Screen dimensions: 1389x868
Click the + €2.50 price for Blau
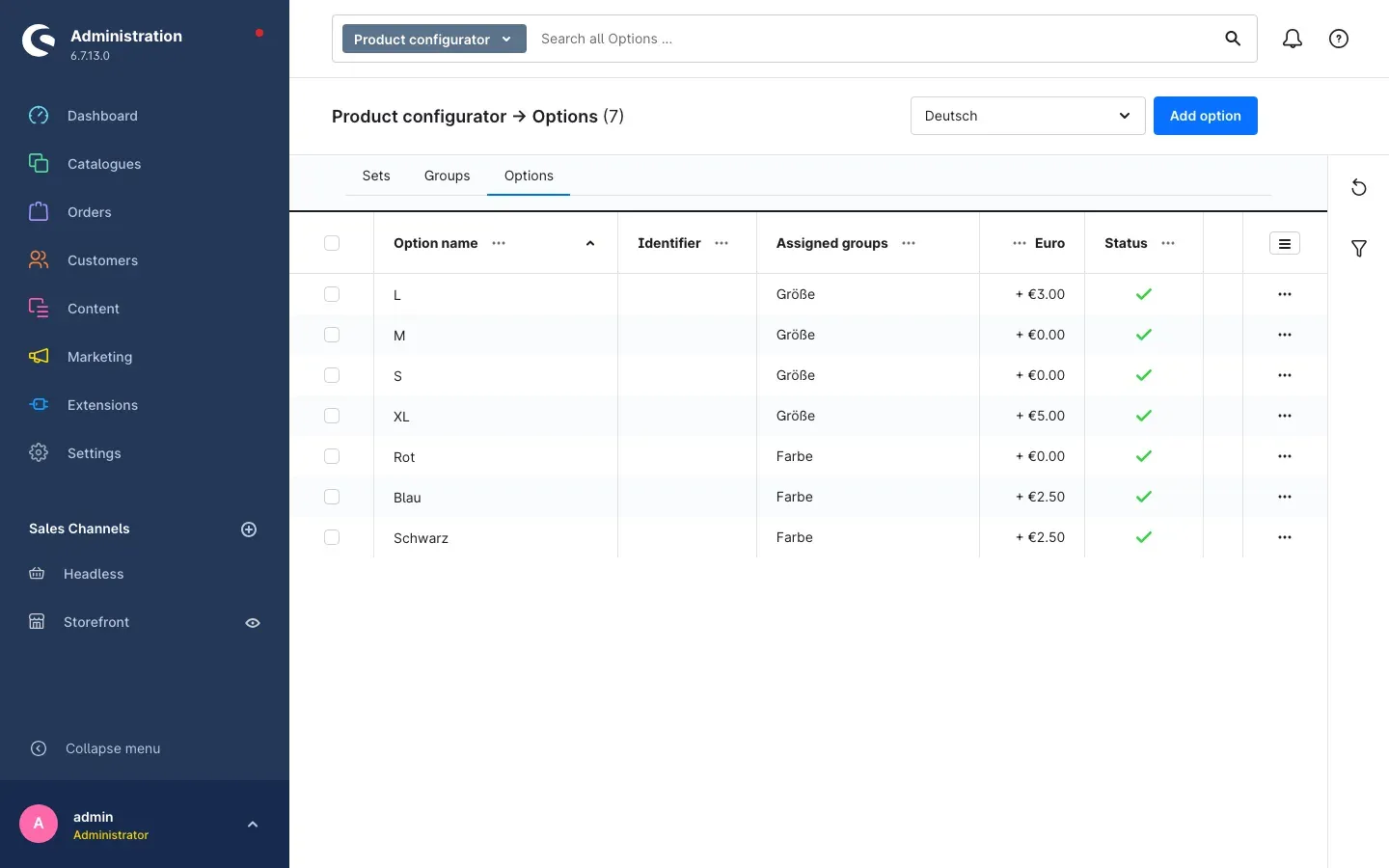(x=1040, y=497)
